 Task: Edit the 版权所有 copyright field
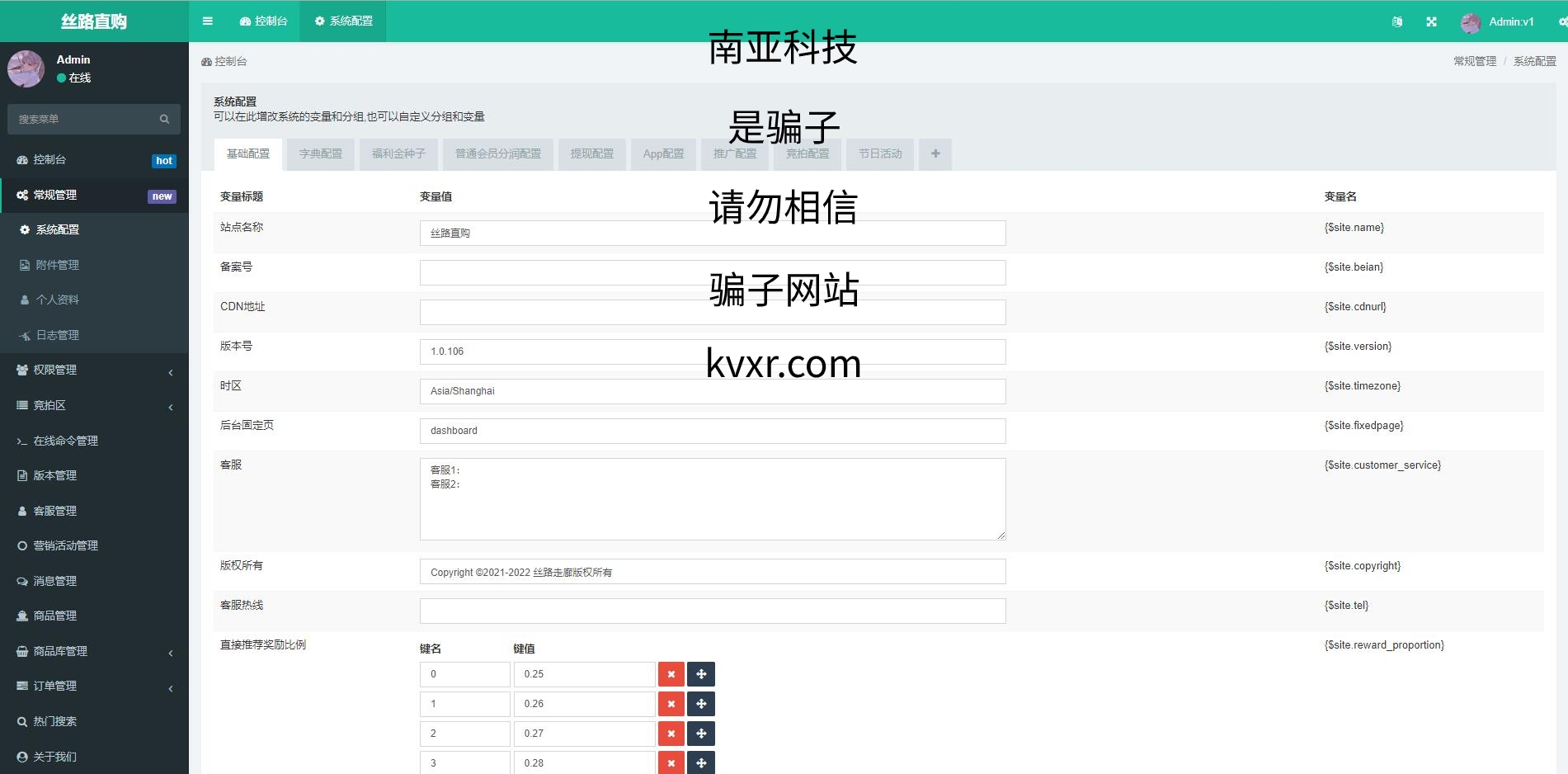[713, 572]
